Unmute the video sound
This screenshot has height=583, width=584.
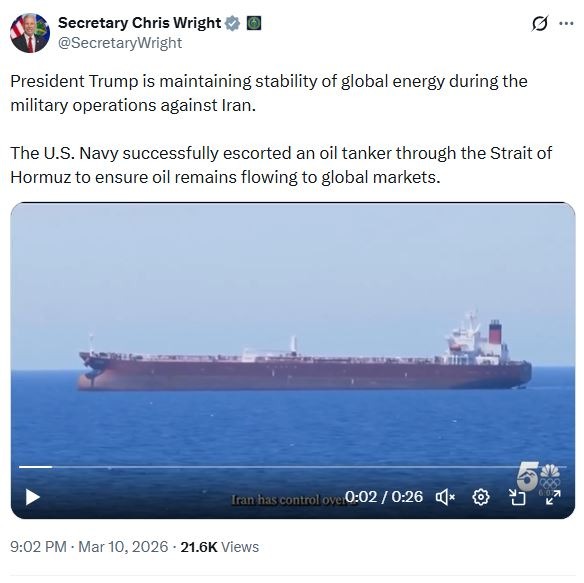[445, 497]
